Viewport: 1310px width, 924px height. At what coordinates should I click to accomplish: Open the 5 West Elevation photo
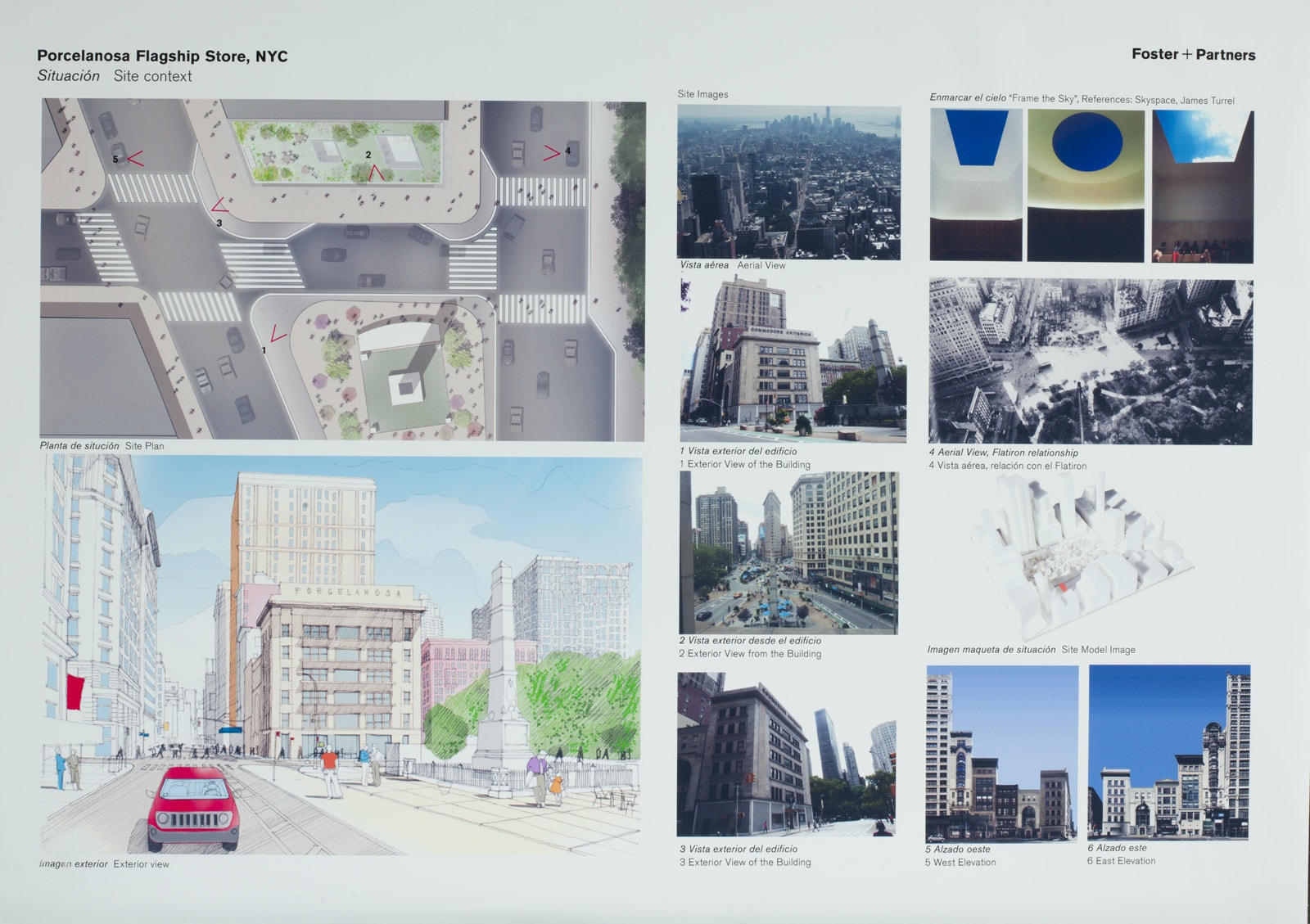(1001, 753)
